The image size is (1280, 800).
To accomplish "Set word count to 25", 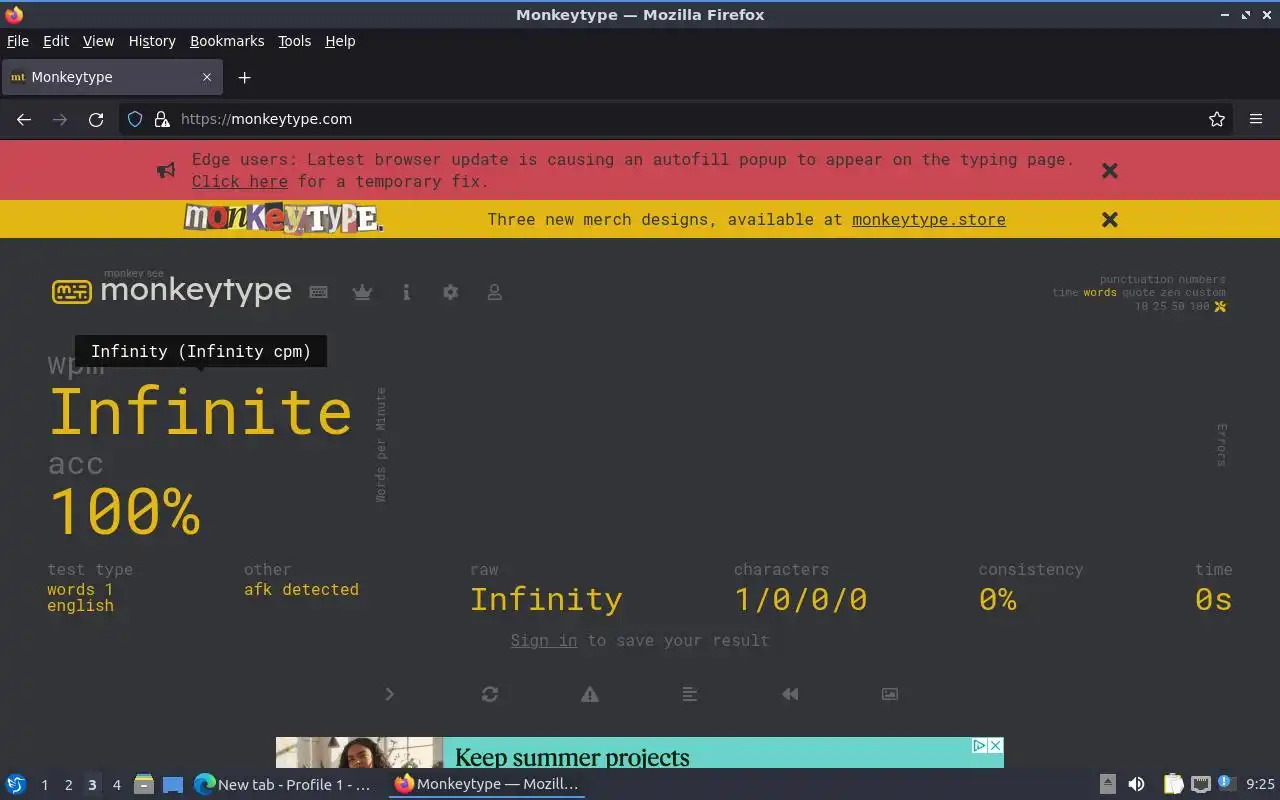I will [1160, 307].
